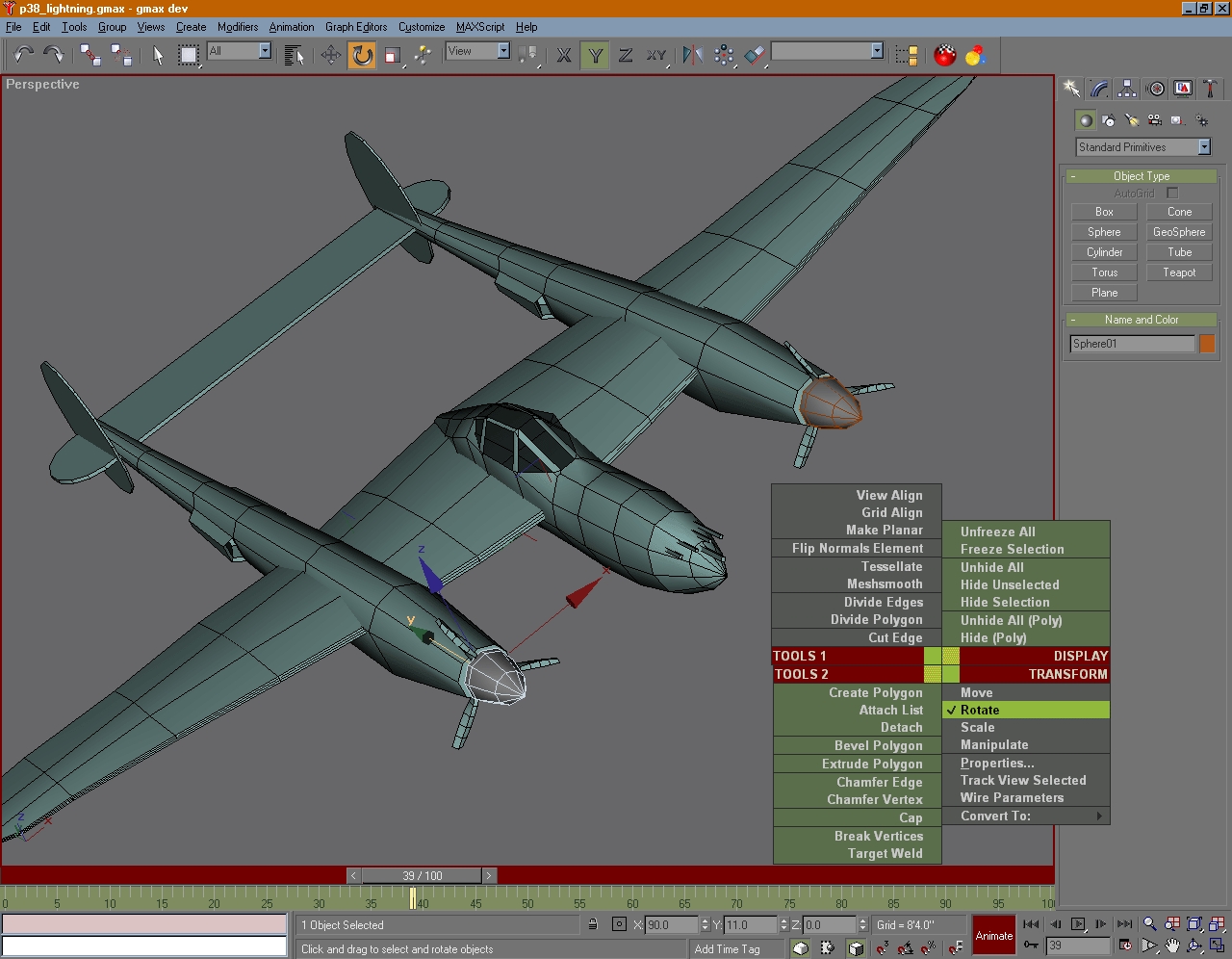Click the Sphere01 object name field

[1132, 344]
